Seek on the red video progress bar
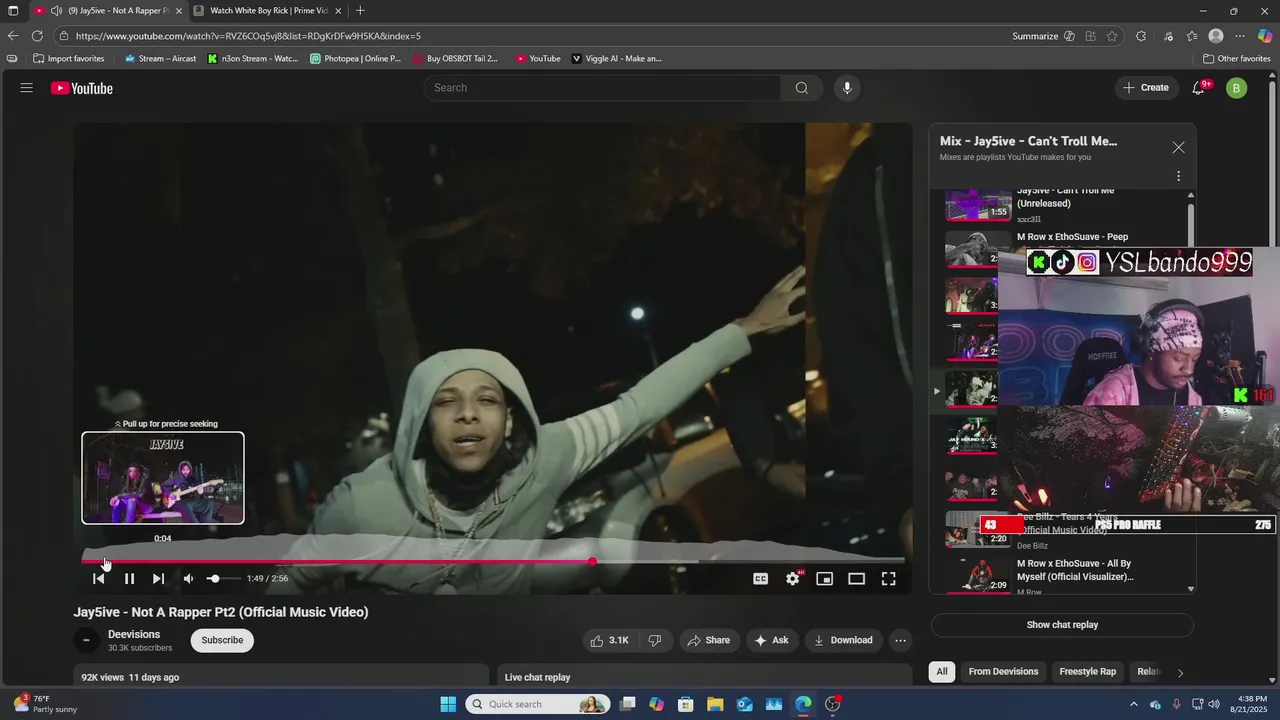Viewport: 1280px width, 720px height. 493,562
